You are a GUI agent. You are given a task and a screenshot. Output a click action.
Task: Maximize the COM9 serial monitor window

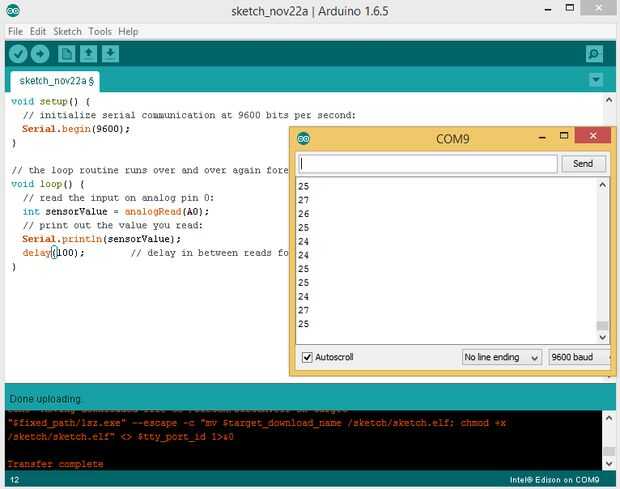(564, 136)
